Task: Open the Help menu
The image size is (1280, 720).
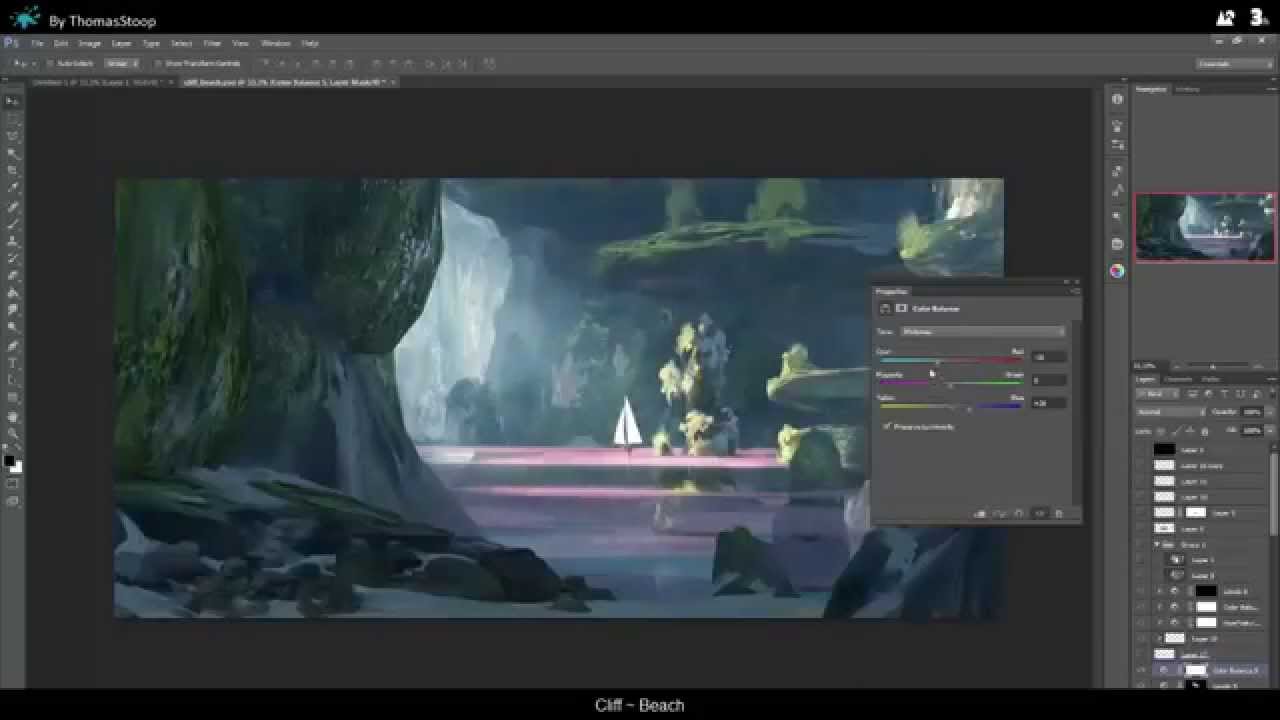Action: [310, 43]
